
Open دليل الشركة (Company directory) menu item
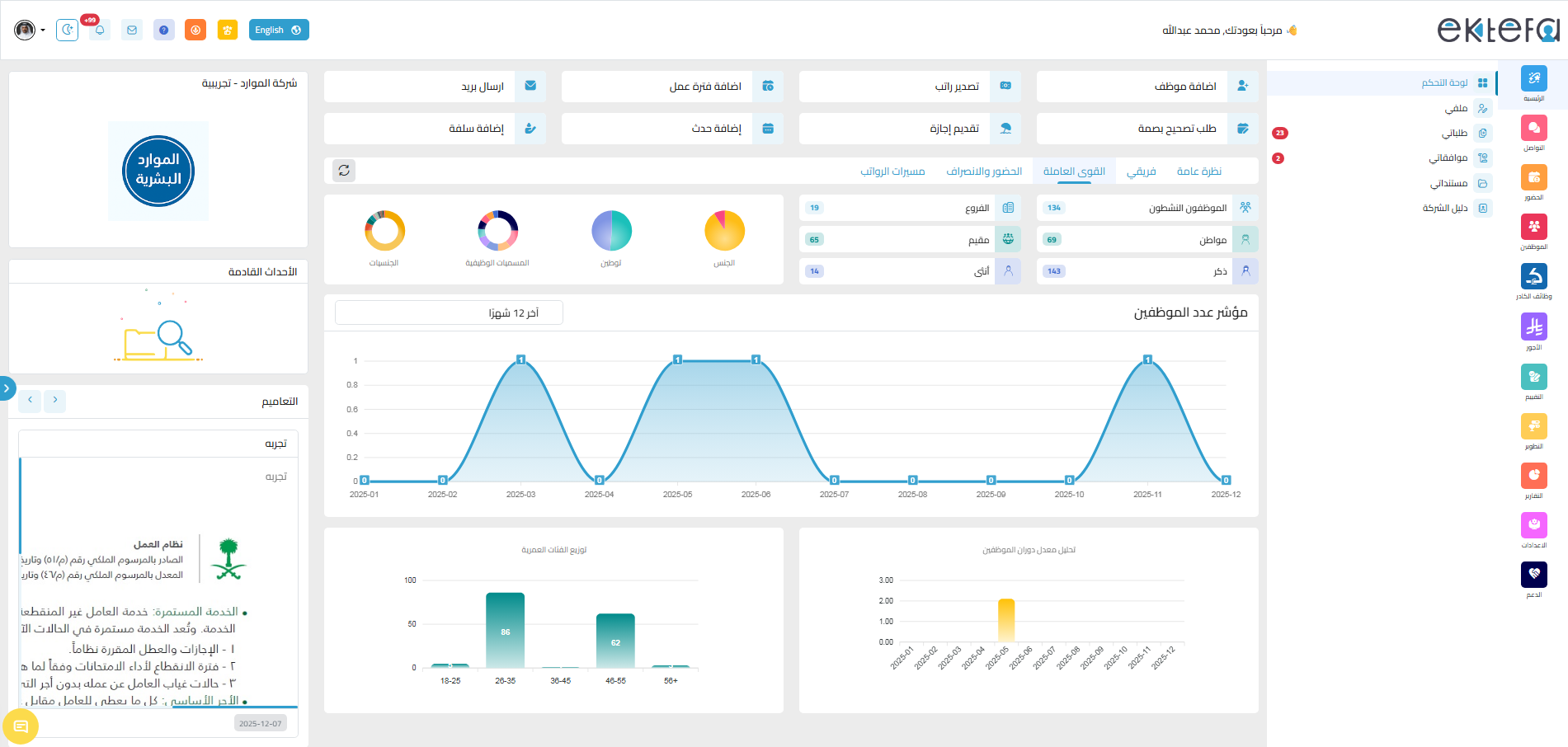[x=1382, y=208]
